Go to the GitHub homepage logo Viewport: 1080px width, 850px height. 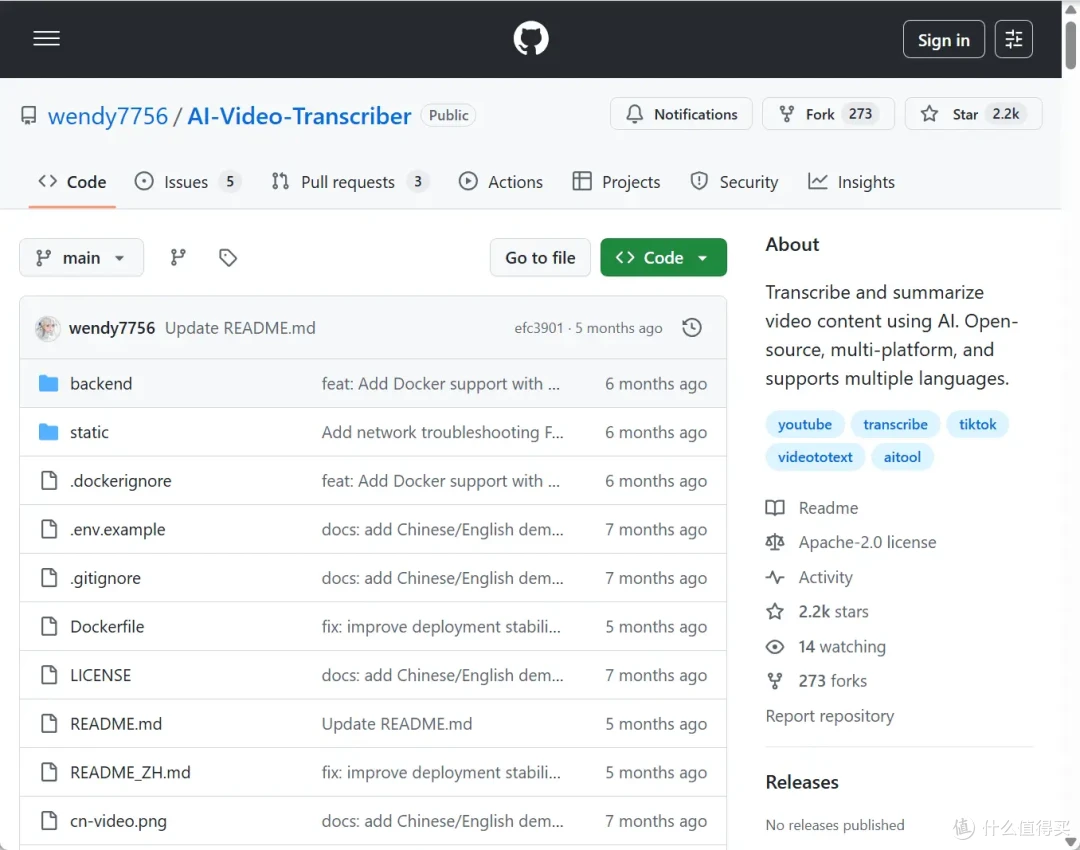tap(531, 39)
